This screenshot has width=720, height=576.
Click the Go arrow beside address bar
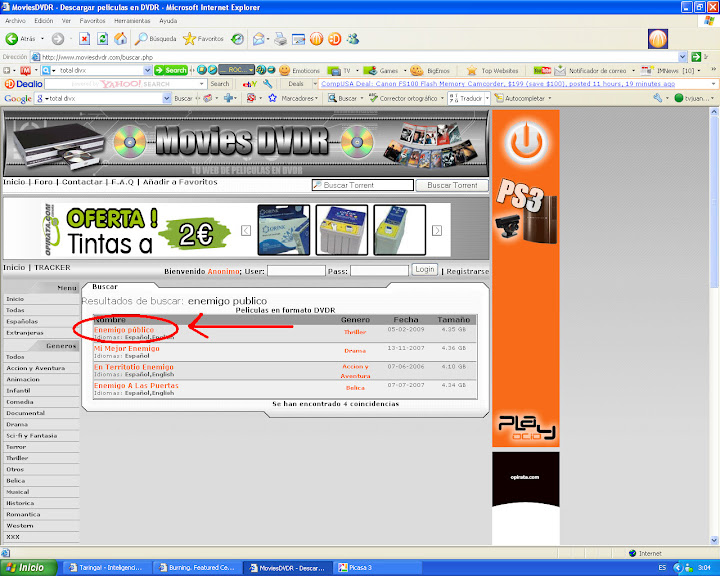point(696,57)
